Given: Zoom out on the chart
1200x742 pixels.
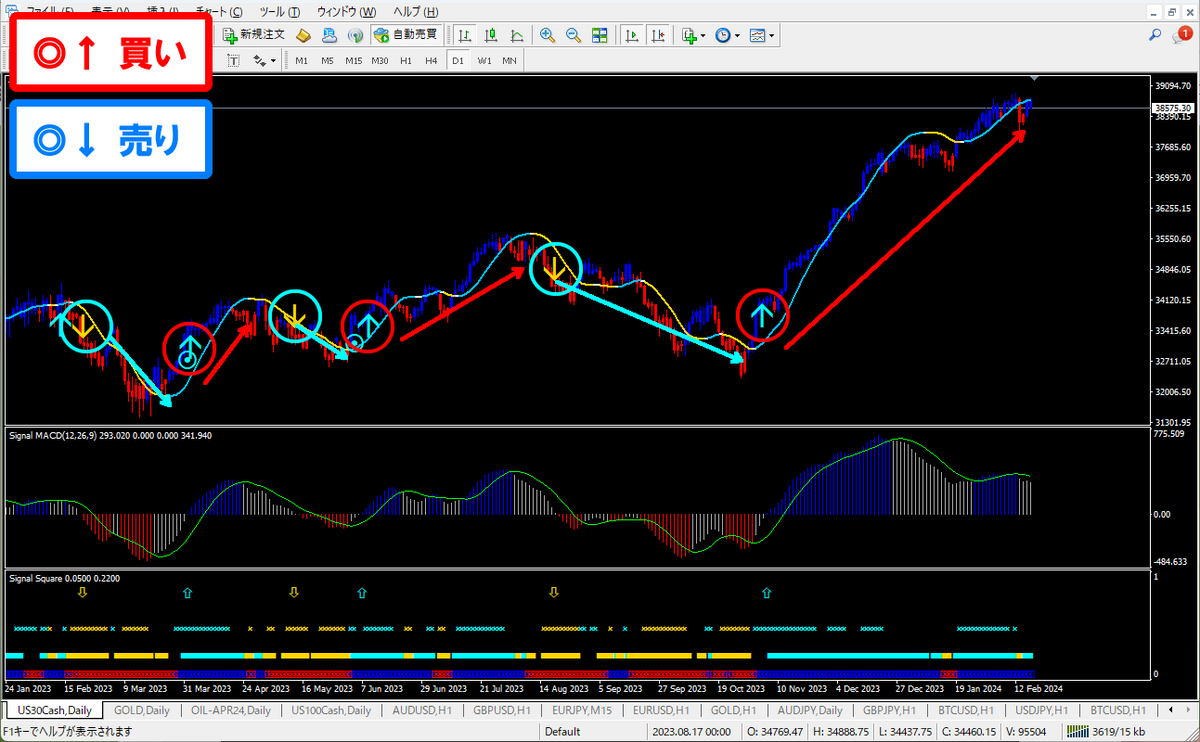Looking at the screenshot, I should pyautogui.click(x=573, y=35).
